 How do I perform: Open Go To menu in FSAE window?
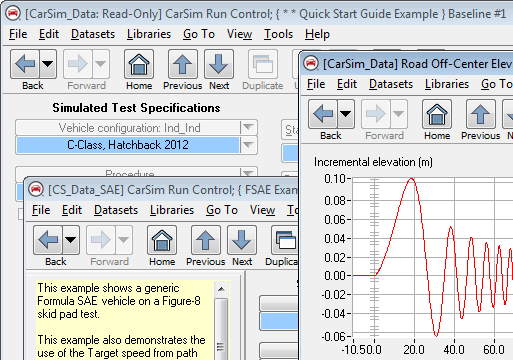pos(222,210)
